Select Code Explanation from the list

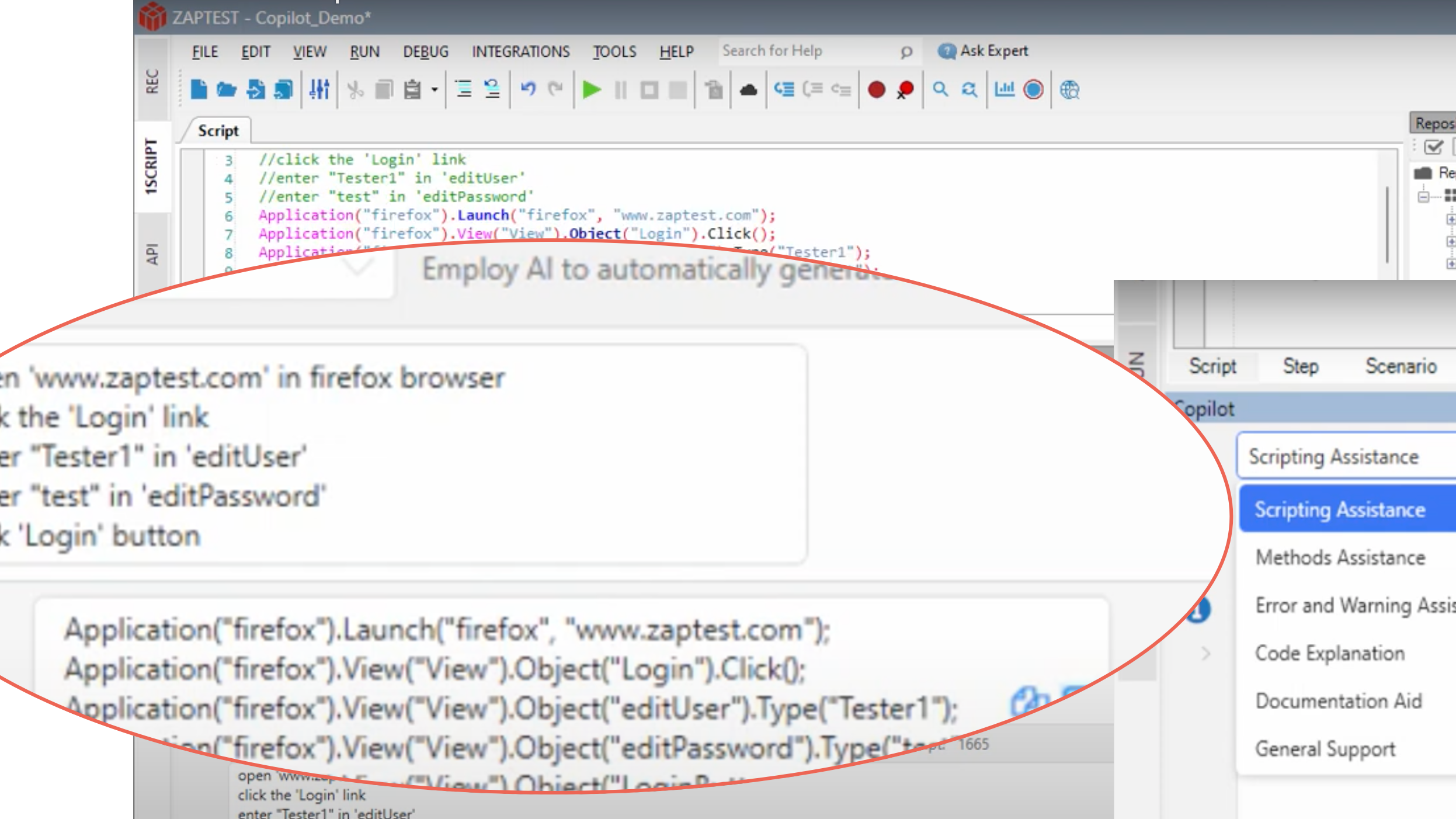coord(1330,653)
